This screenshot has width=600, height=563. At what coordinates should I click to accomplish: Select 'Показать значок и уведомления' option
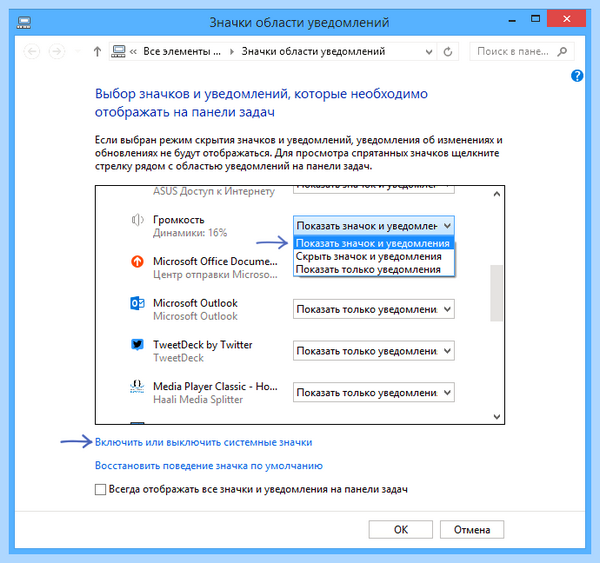coord(373,243)
